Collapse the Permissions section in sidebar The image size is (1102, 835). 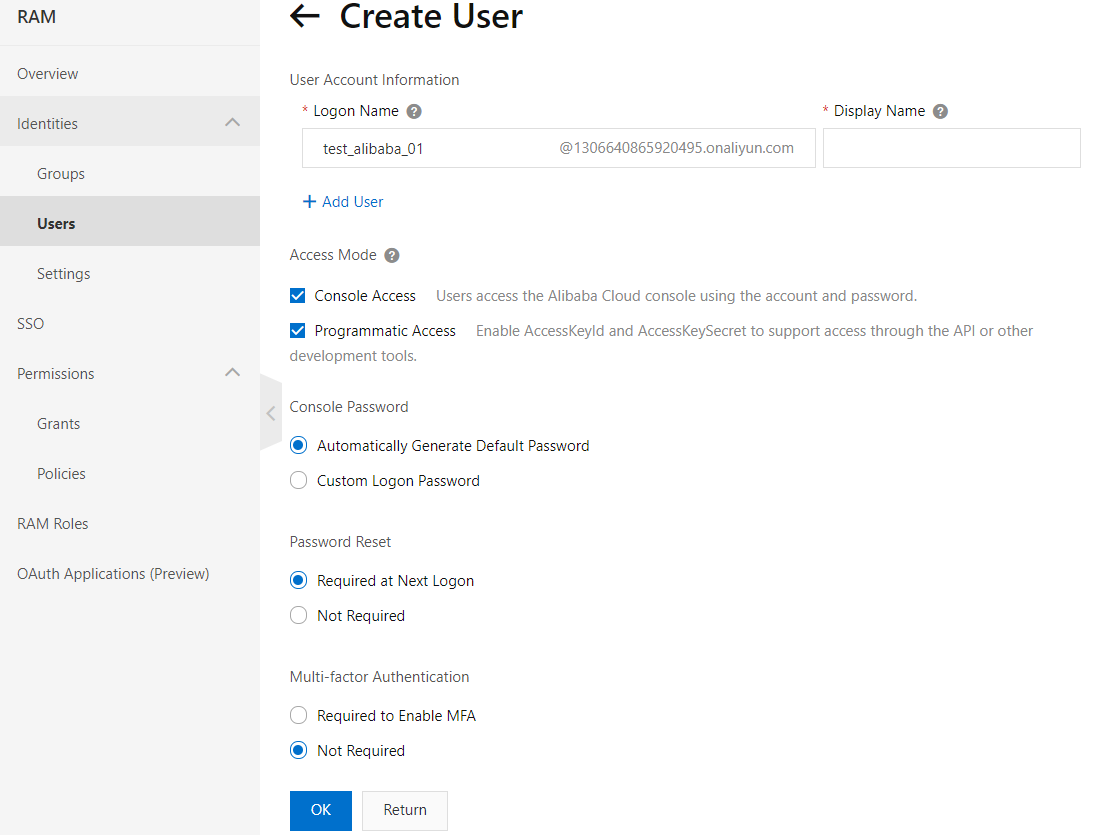(x=232, y=372)
